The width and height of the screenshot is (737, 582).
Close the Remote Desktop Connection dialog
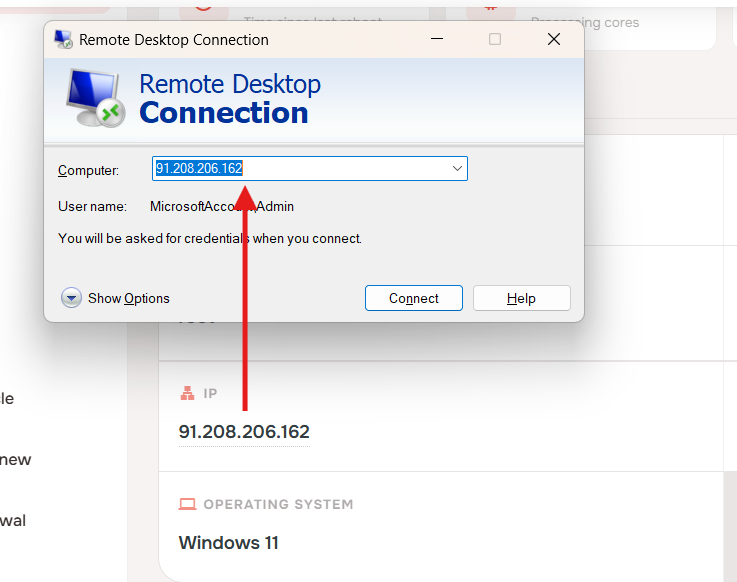click(x=554, y=39)
